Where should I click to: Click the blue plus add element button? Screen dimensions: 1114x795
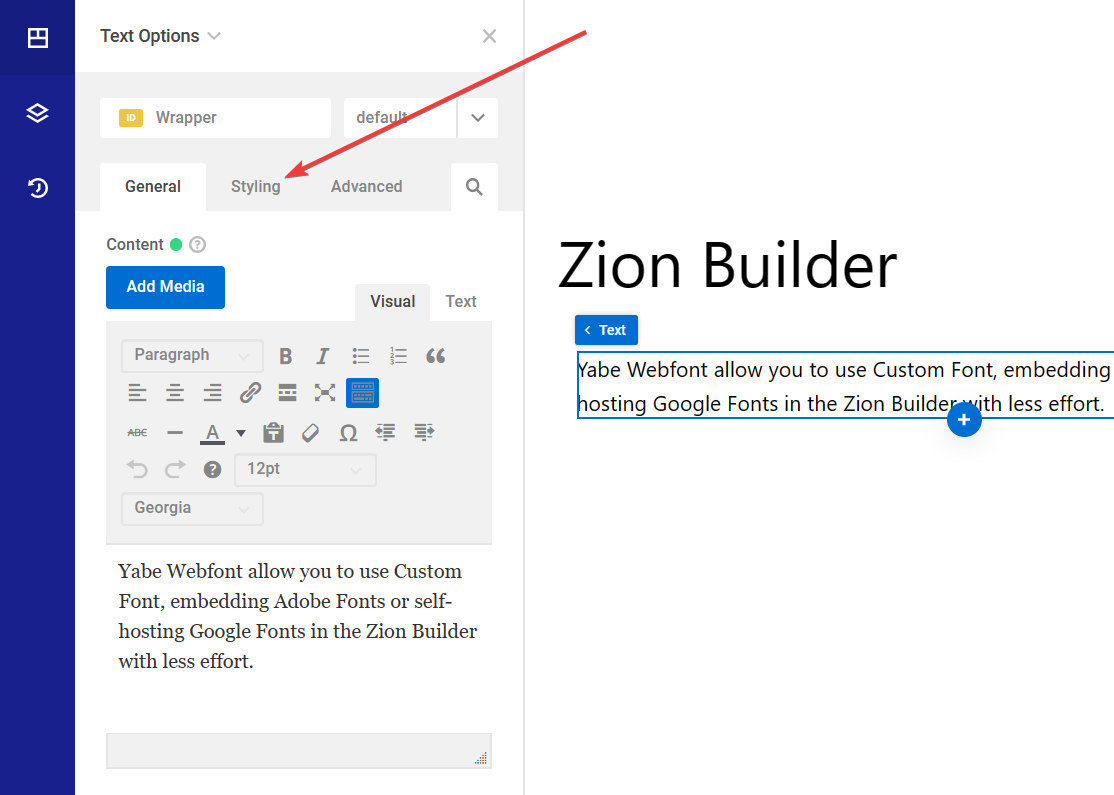(x=964, y=420)
